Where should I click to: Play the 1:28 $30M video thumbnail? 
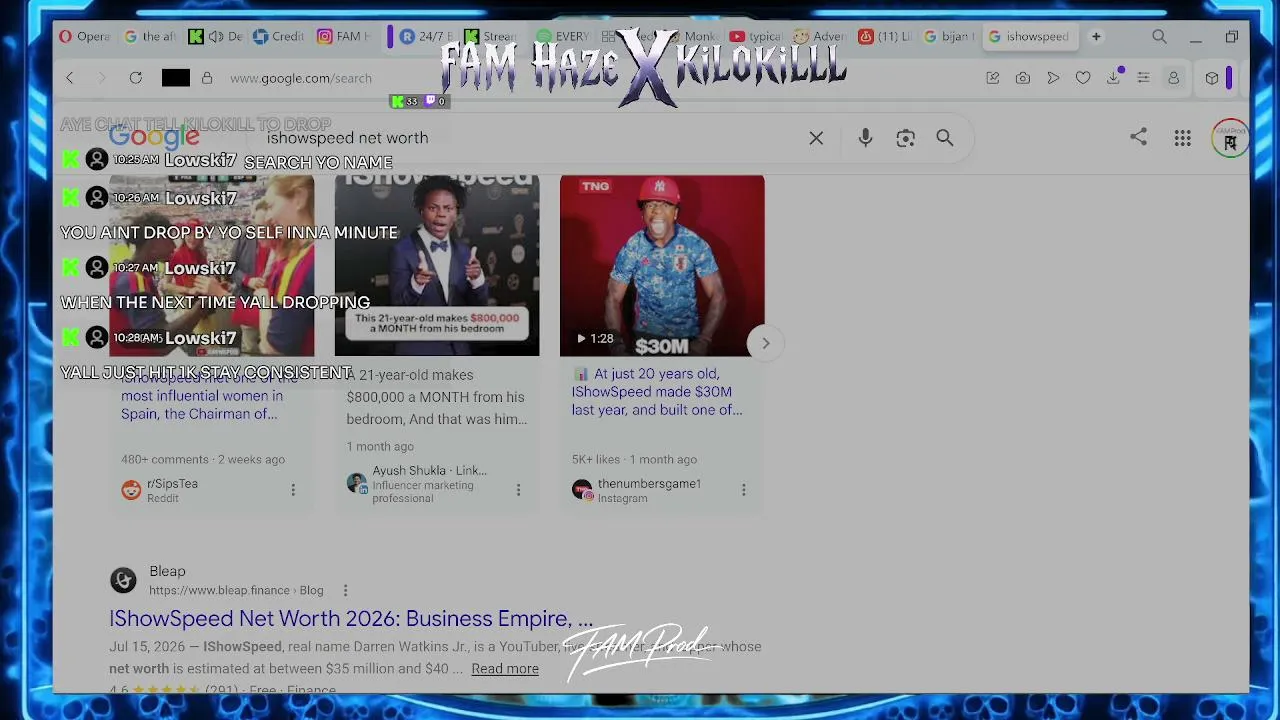click(x=662, y=265)
